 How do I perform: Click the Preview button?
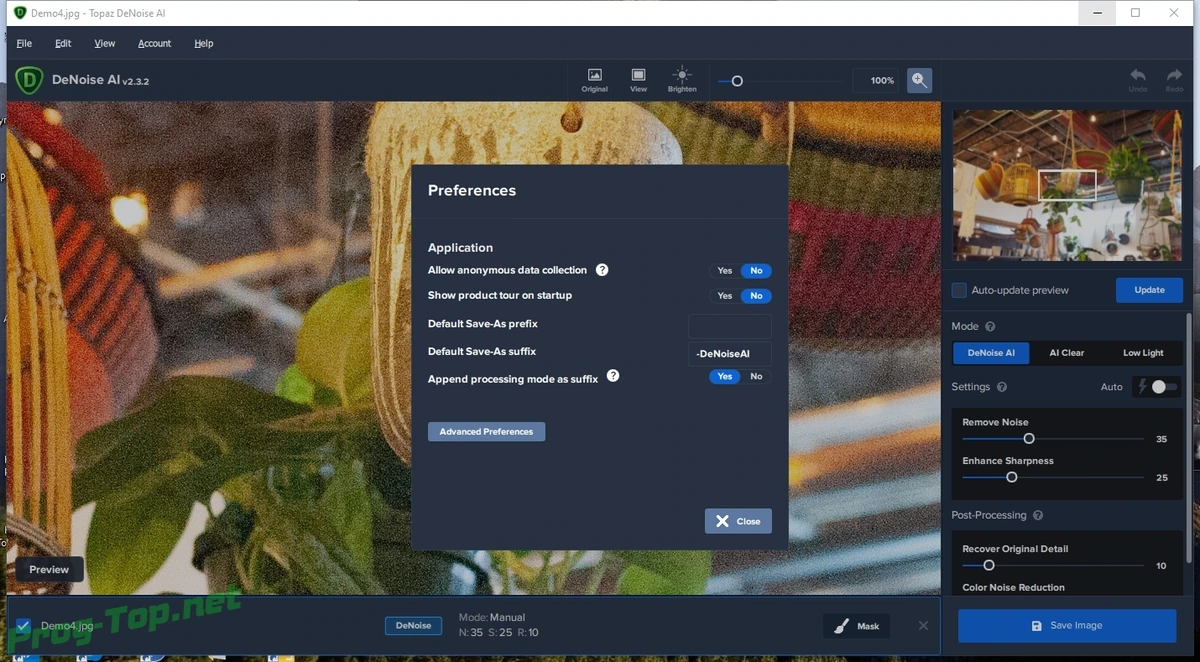(49, 570)
